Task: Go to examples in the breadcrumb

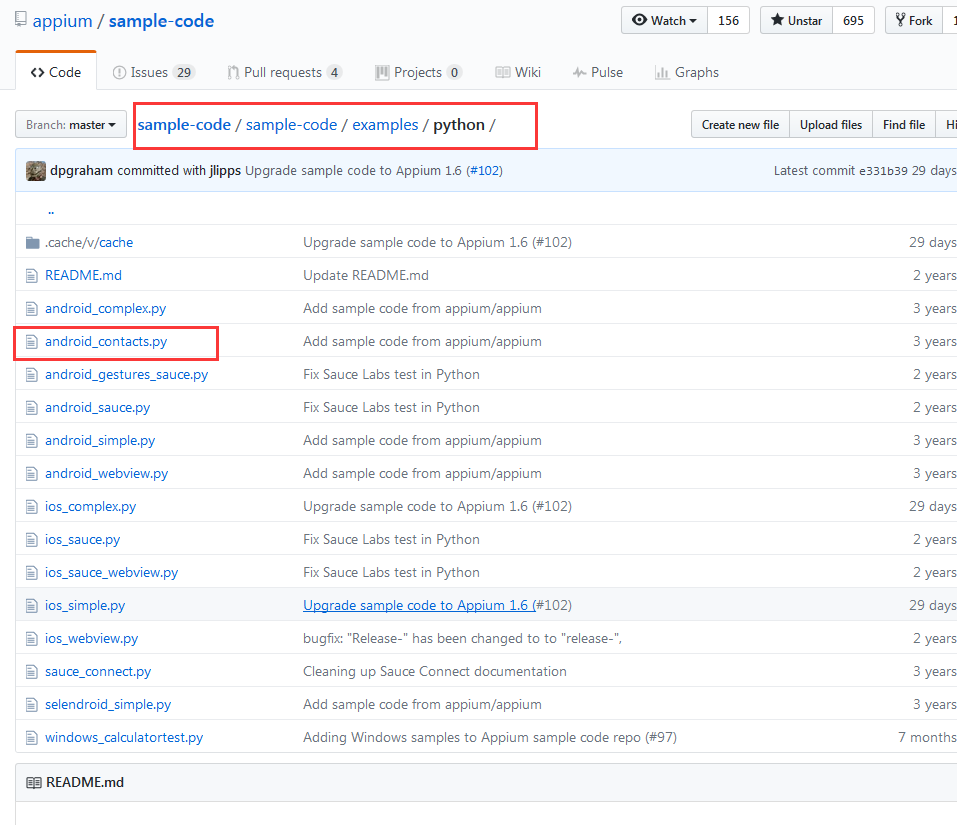Action: 385,124
